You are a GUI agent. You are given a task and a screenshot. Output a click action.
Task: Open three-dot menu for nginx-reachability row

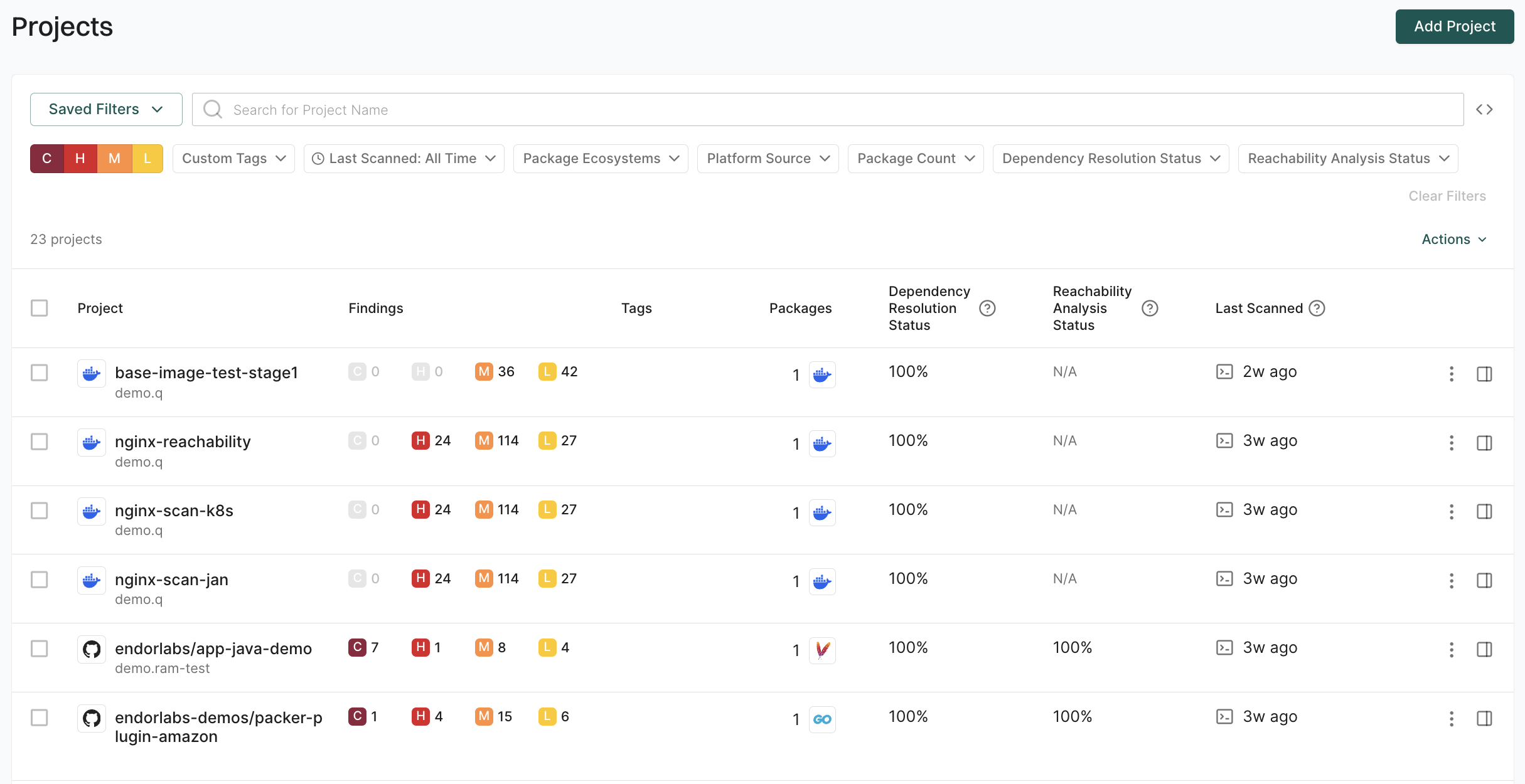click(x=1451, y=443)
